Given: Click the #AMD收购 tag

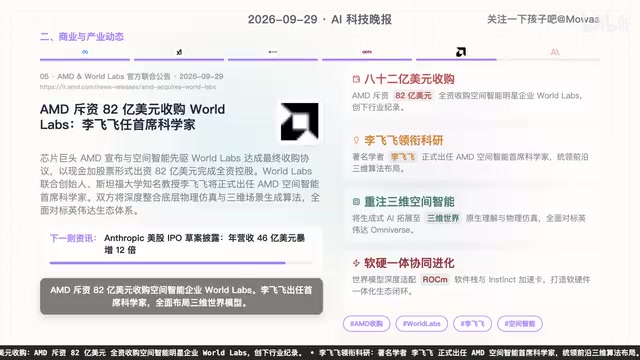Looking at the screenshot, I should click(x=367, y=324).
